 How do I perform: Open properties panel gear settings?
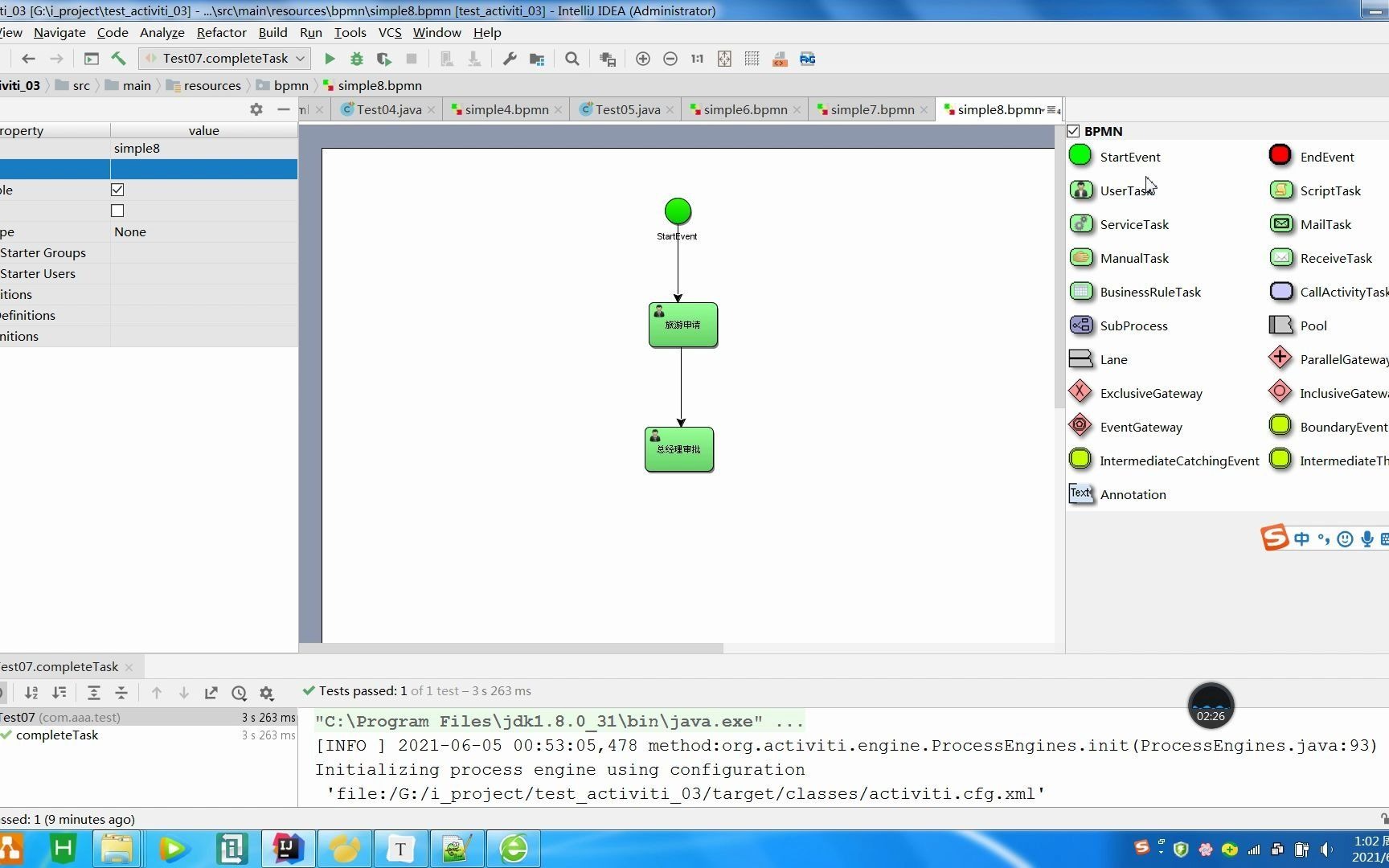(x=256, y=109)
